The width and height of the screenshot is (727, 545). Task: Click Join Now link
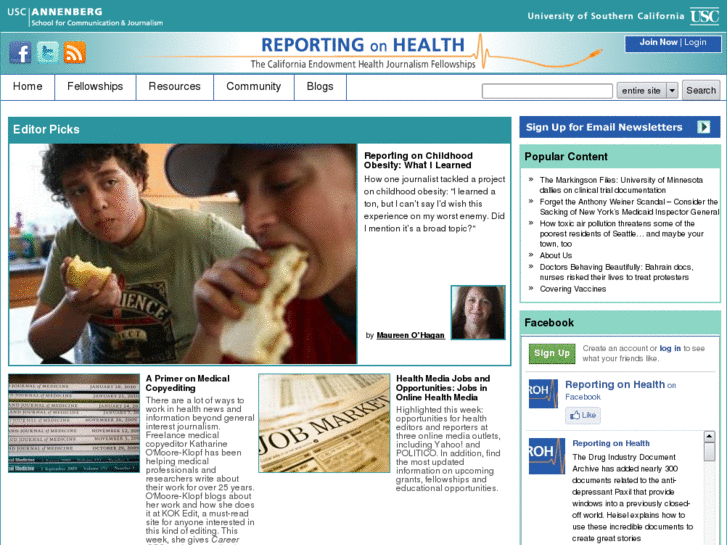(658, 42)
